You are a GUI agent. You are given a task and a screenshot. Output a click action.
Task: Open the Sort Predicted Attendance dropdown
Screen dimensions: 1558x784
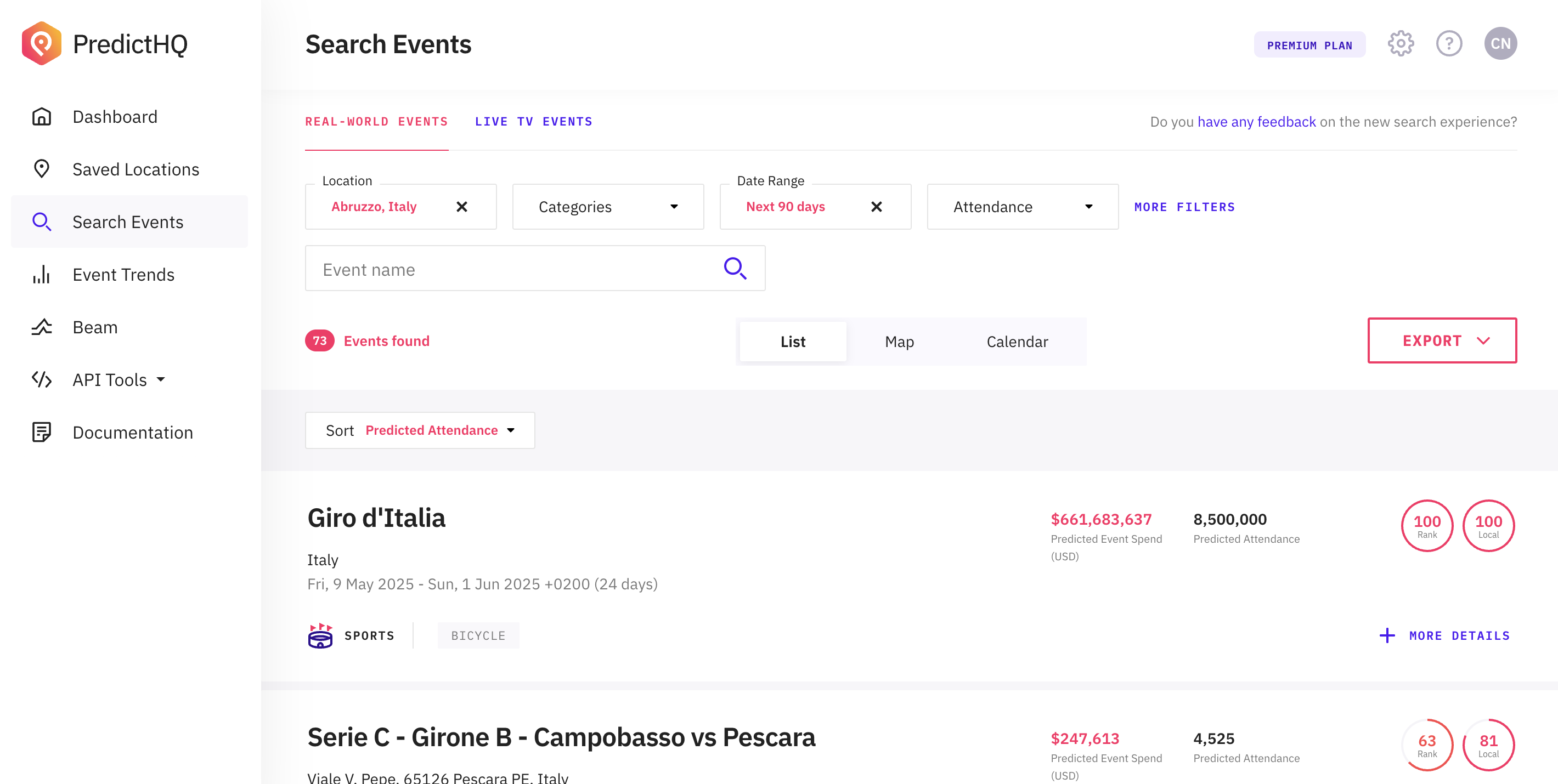pyautogui.click(x=420, y=430)
